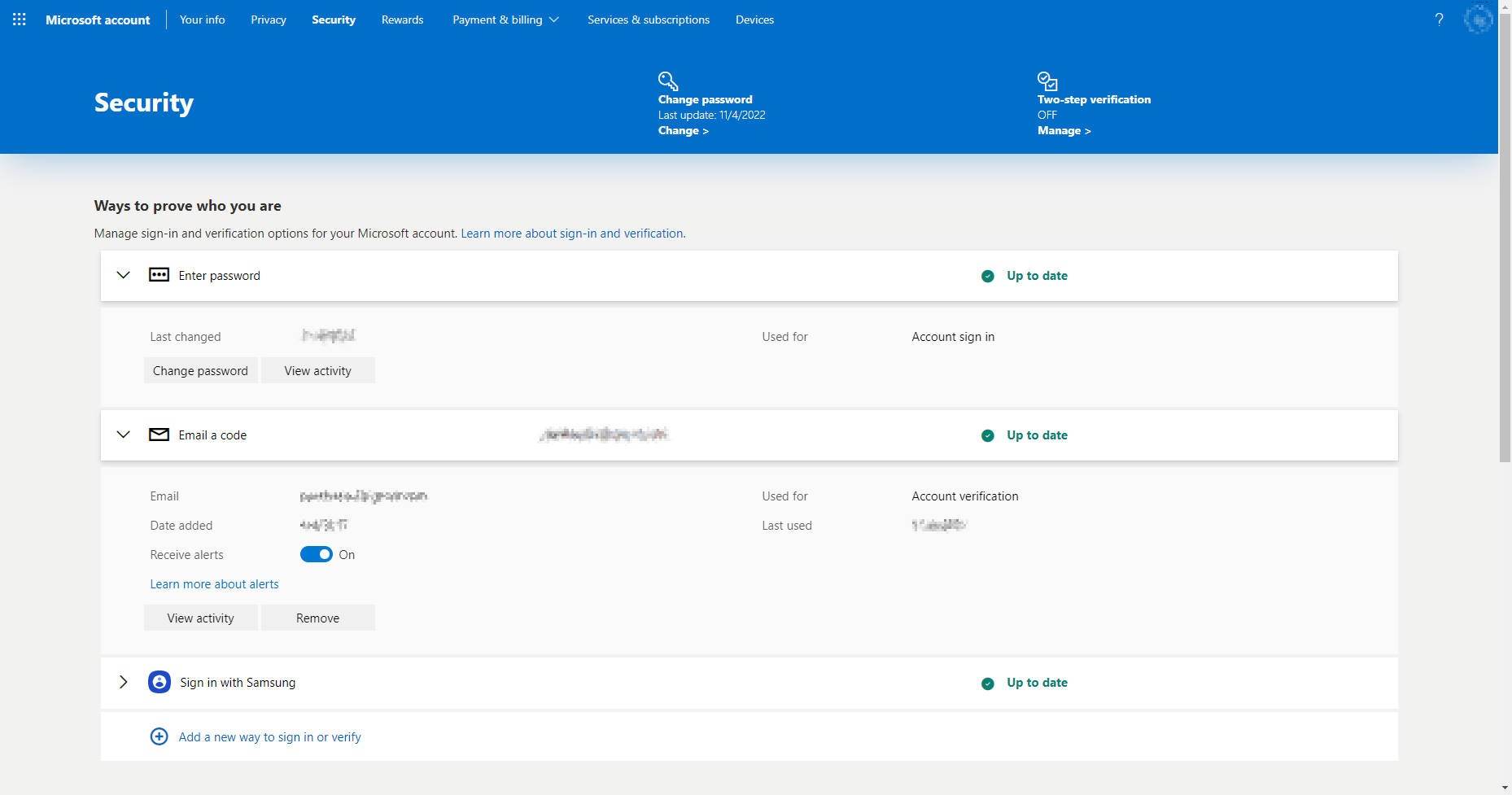This screenshot has width=1512, height=795.
Task: Open Learn more about alerts link
Action: point(214,583)
